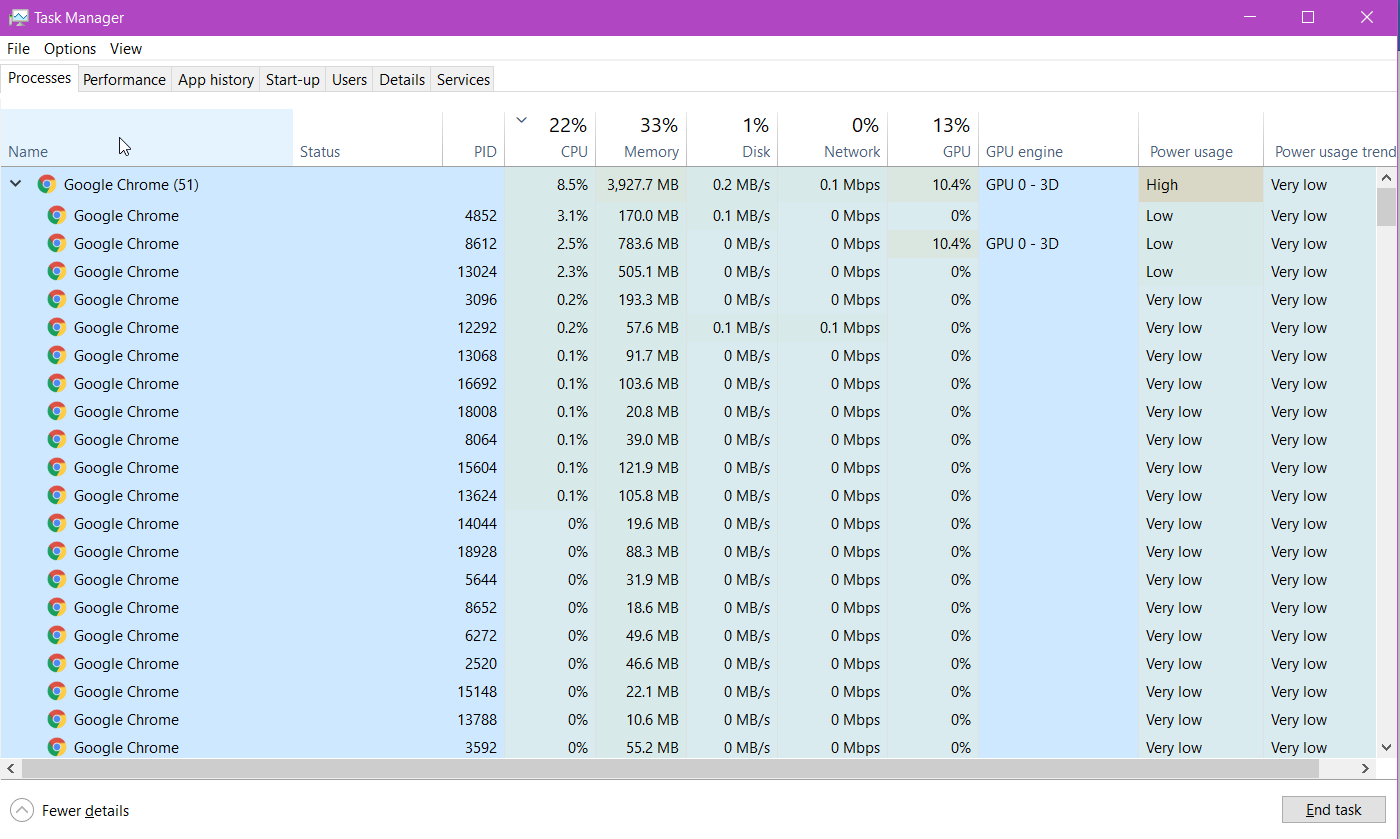The image size is (1400, 839).
Task: Switch to the Details tab
Action: pos(402,80)
